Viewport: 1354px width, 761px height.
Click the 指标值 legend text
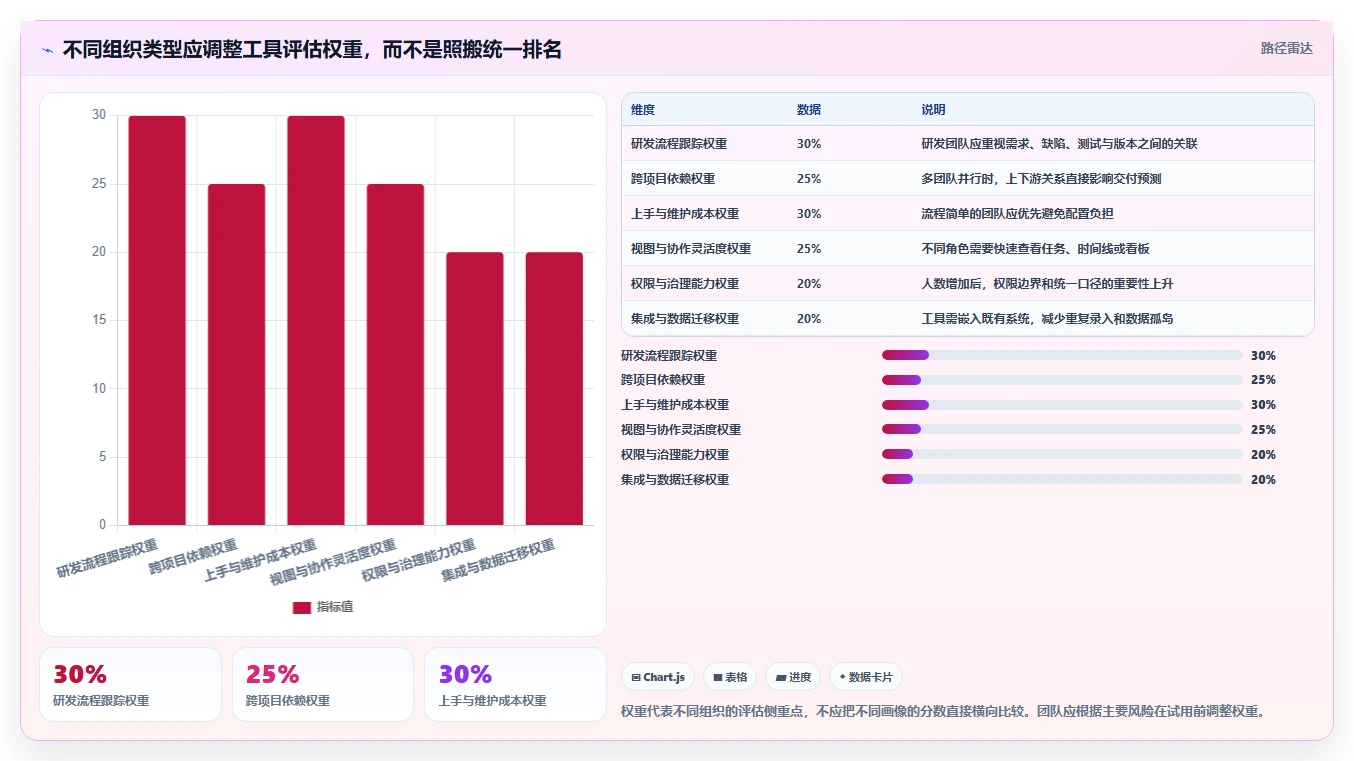pos(335,608)
